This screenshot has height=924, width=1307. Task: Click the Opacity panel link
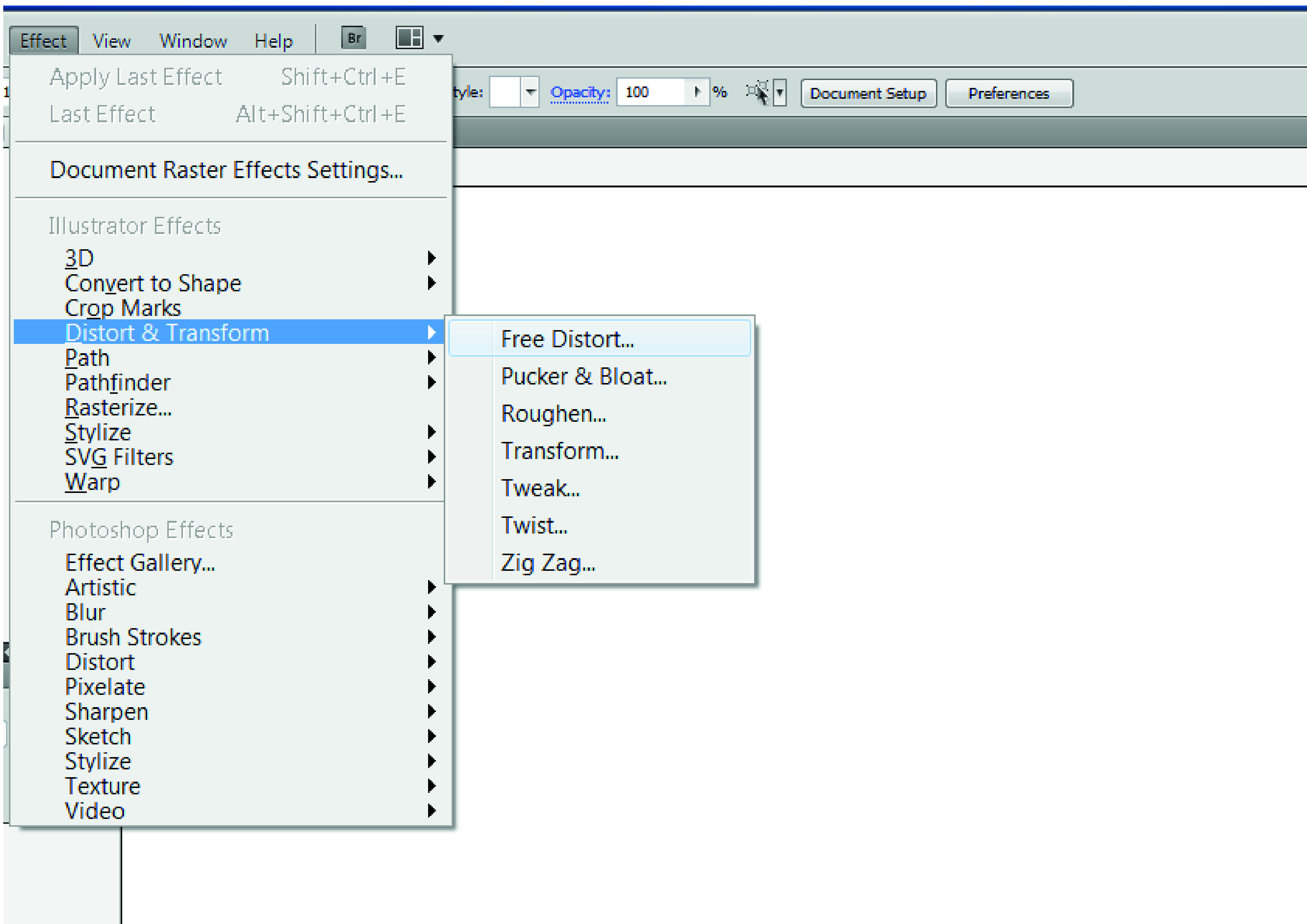[580, 92]
